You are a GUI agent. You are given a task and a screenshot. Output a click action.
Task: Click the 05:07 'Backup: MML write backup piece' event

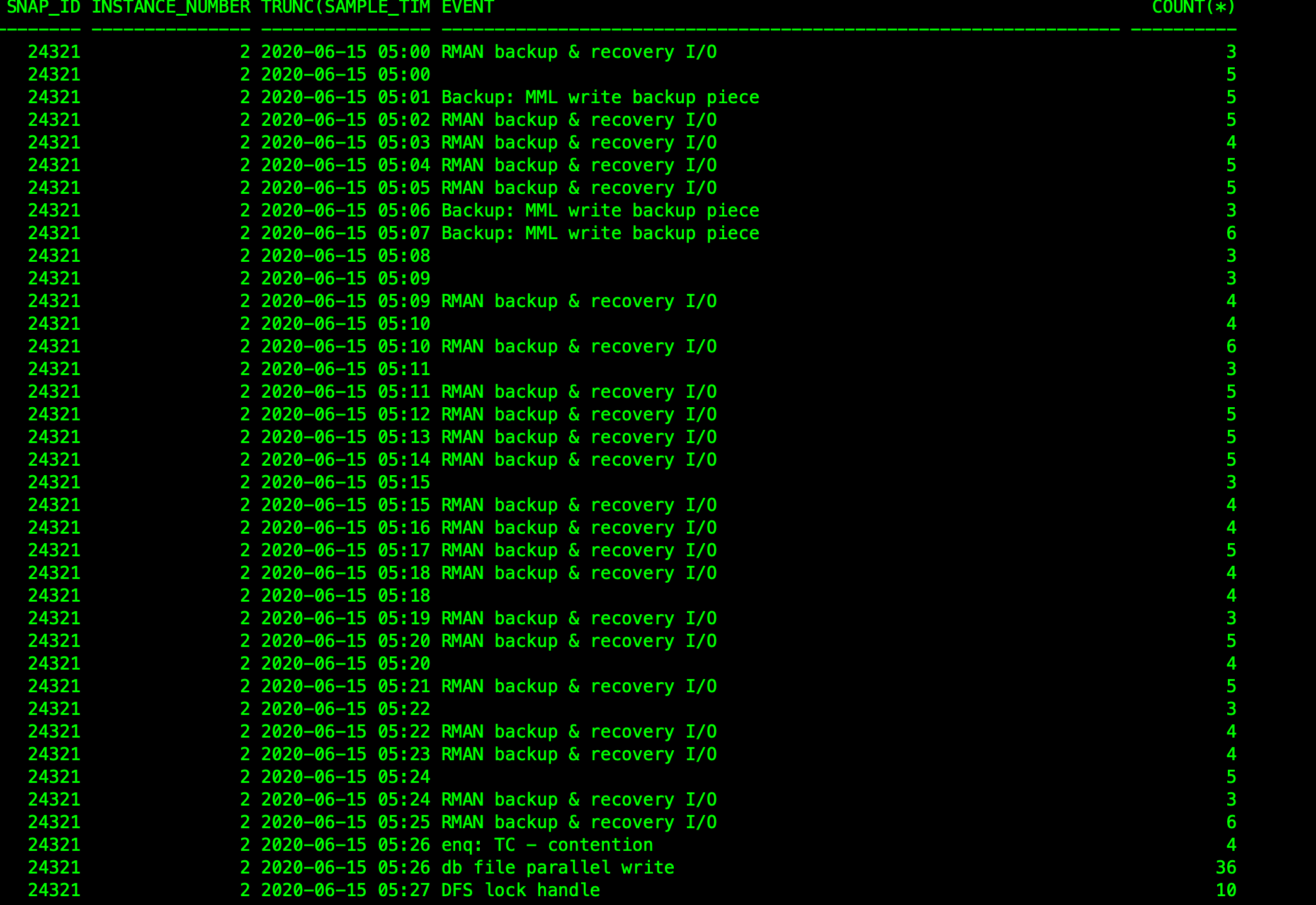tap(600, 233)
